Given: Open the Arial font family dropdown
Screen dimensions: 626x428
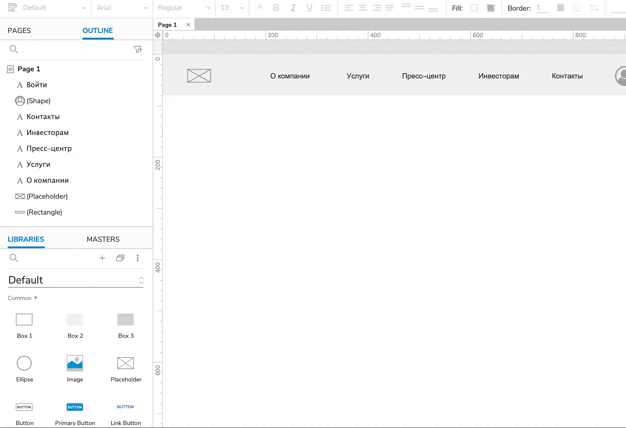Looking at the screenshot, I should pyautogui.click(x=122, y=8).
